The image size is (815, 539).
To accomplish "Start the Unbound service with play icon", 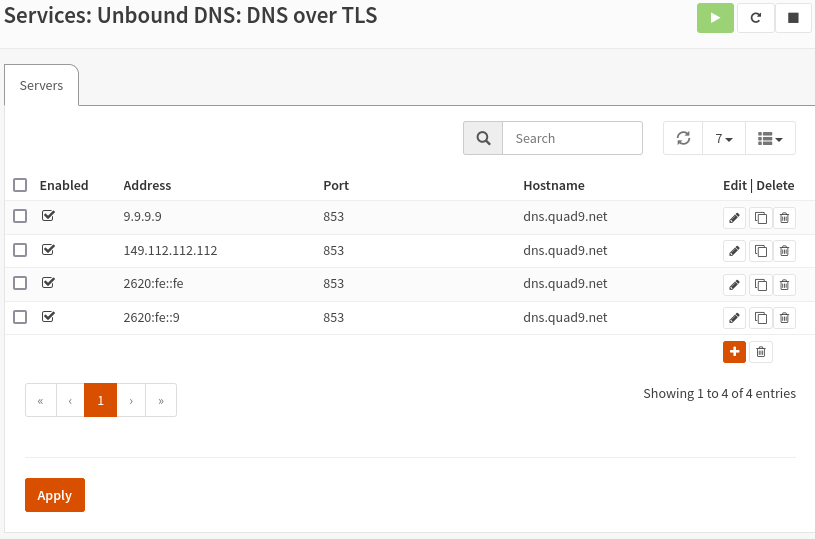I will (x=715, y=18).
